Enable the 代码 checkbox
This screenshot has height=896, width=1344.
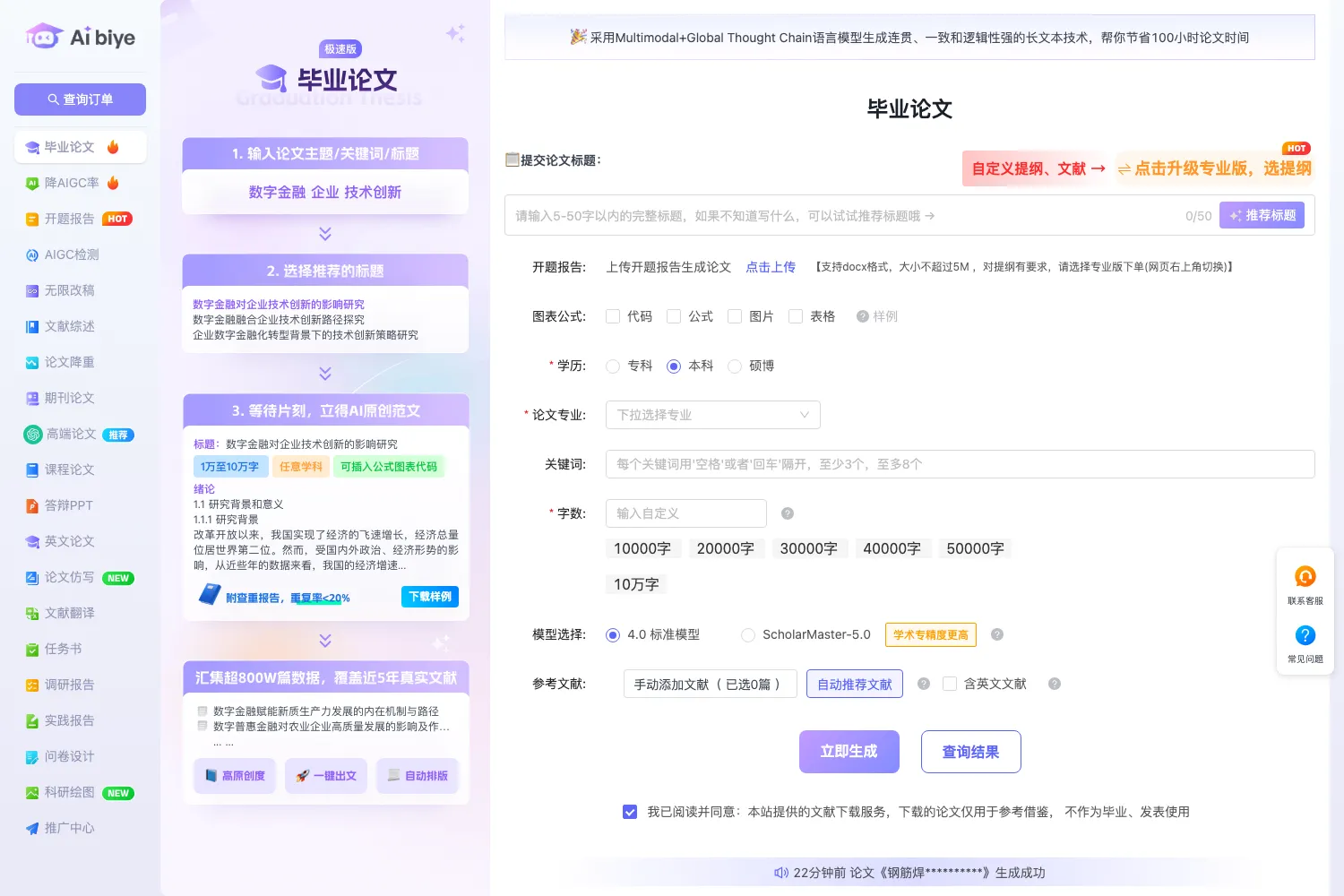tap(613, 316)
